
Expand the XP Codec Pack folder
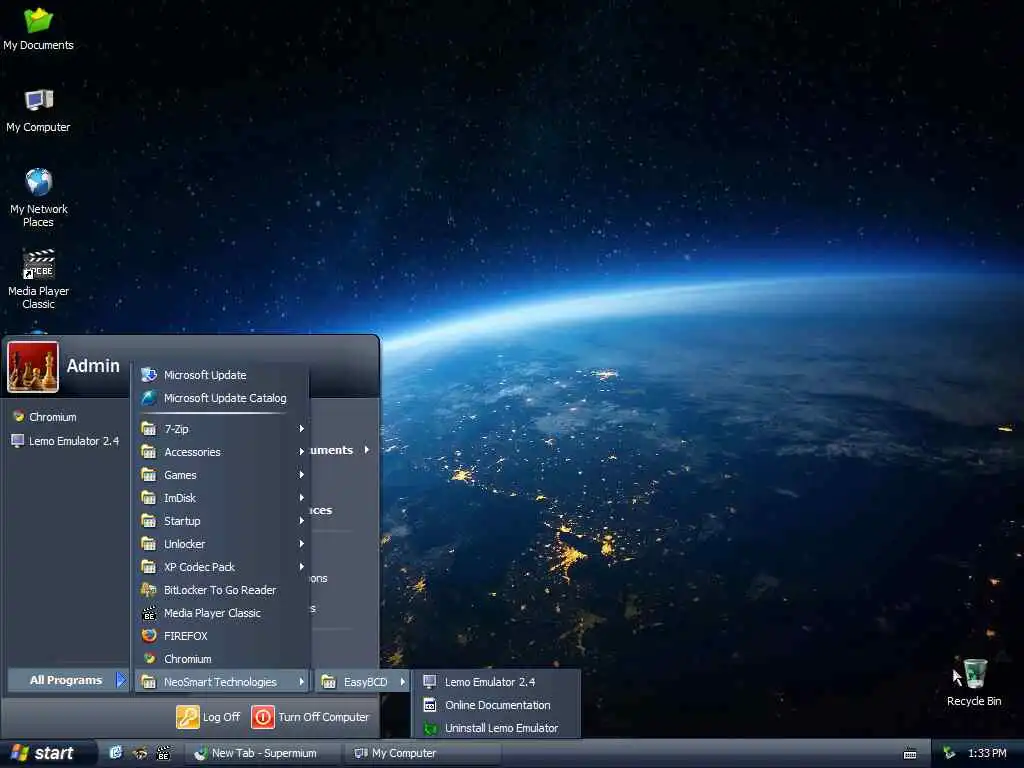click(222, 567)
